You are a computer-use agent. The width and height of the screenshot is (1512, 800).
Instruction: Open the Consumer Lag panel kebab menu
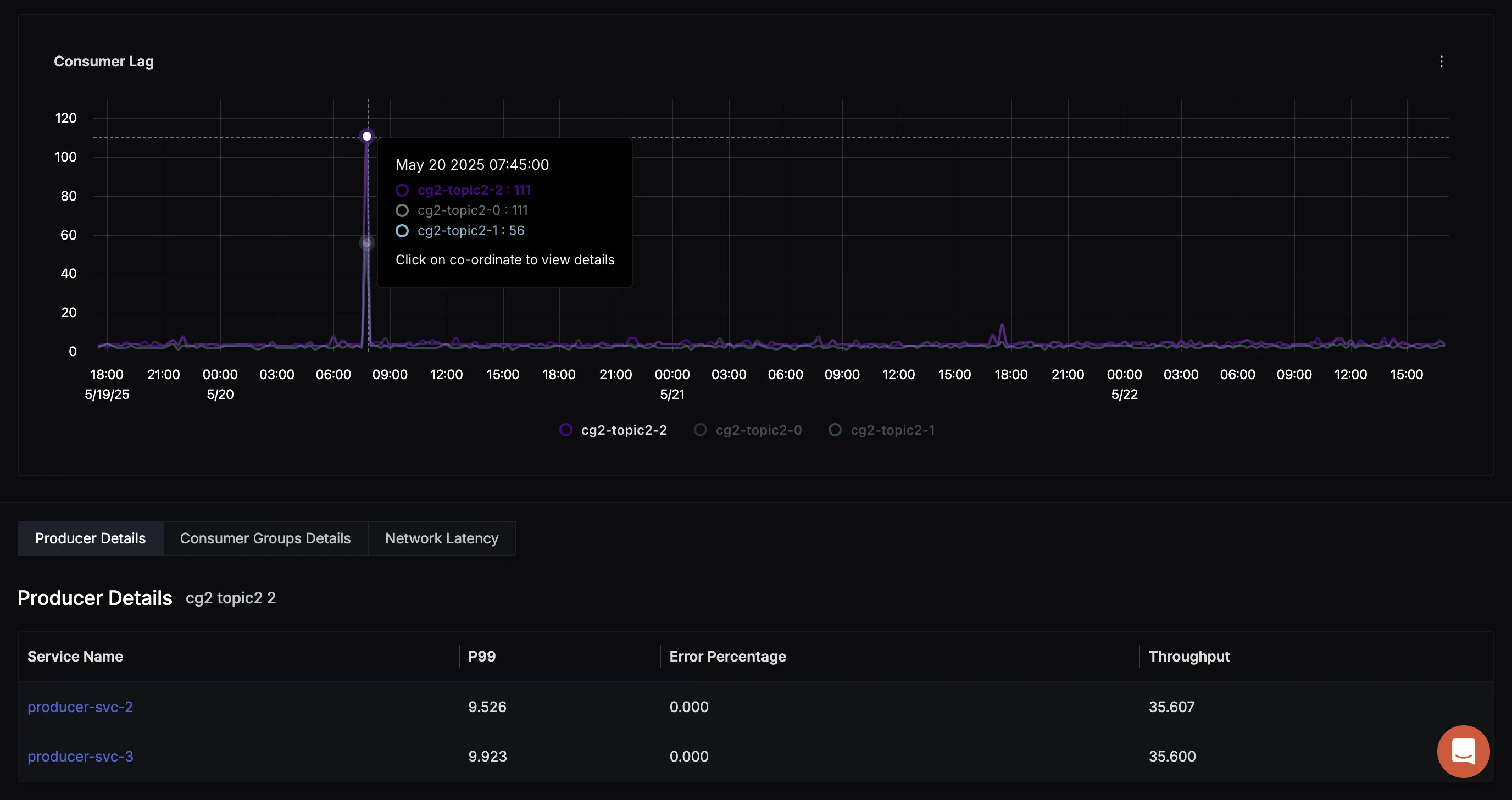tap(1441, 62)
